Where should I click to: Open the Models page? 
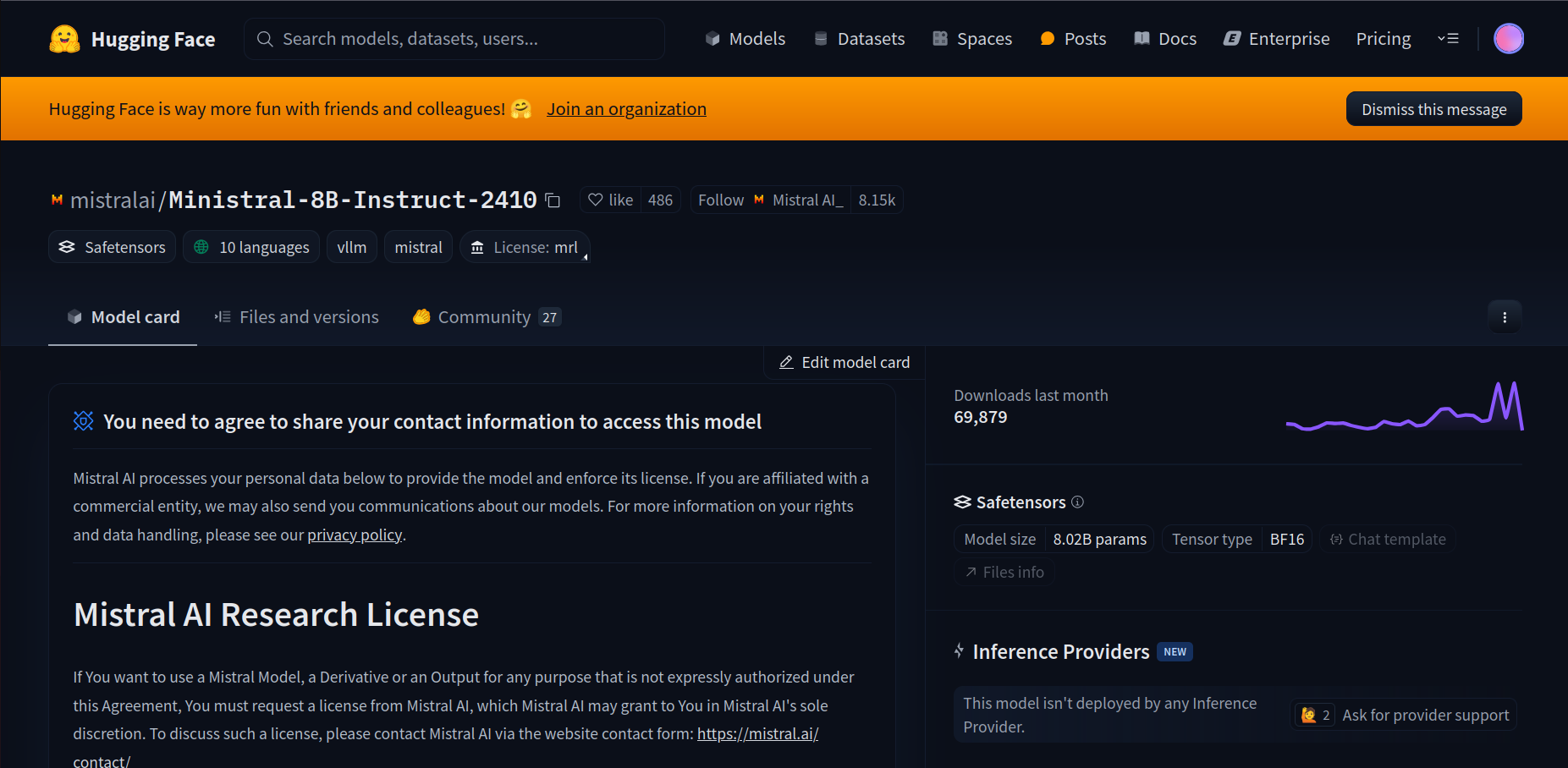[745, 39]
